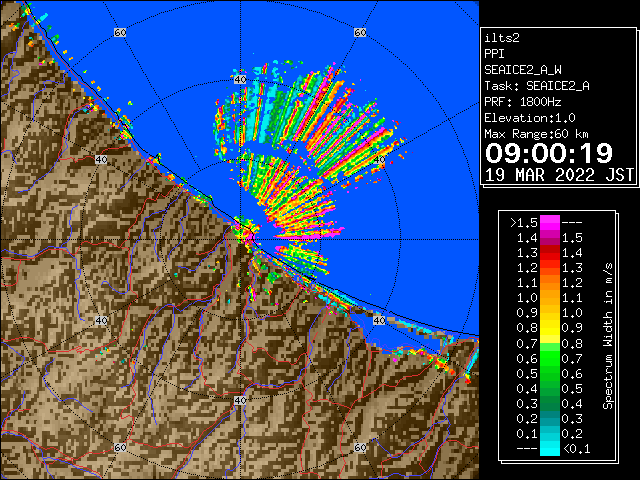Click the "Max Range:60 km" text
Viewport: 640px width, 480px height.
click(536, 134)
